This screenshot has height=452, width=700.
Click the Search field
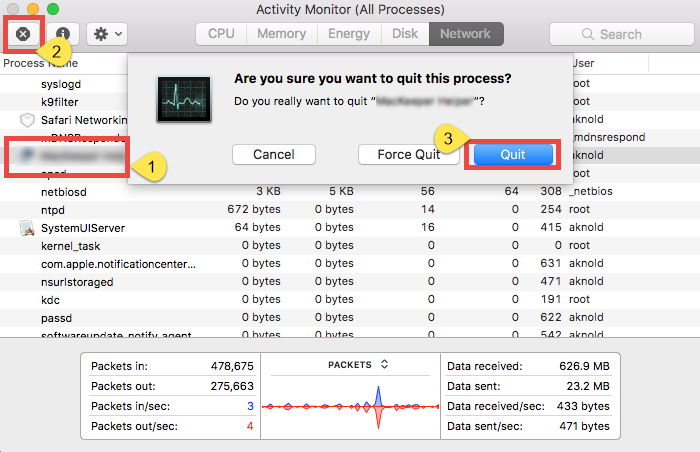(621, 34)
